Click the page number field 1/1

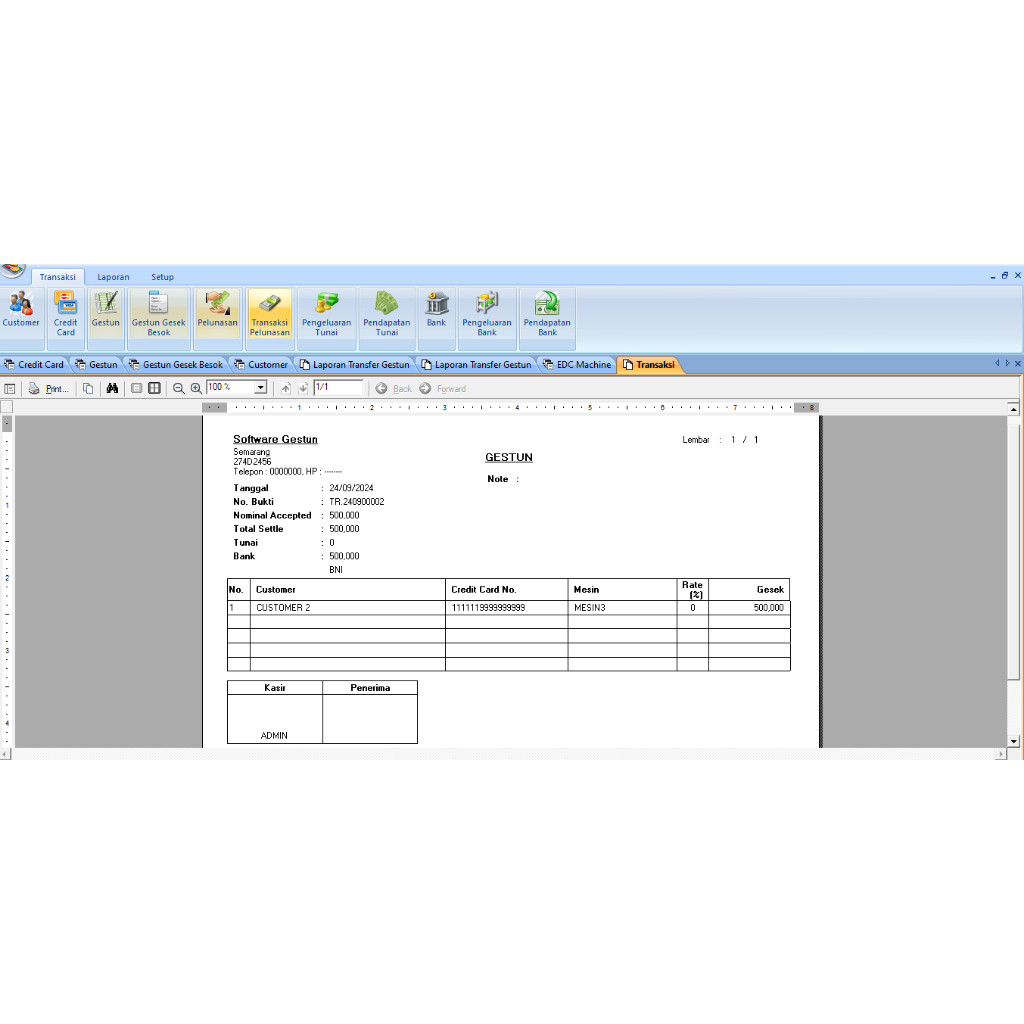pos(338,387)
